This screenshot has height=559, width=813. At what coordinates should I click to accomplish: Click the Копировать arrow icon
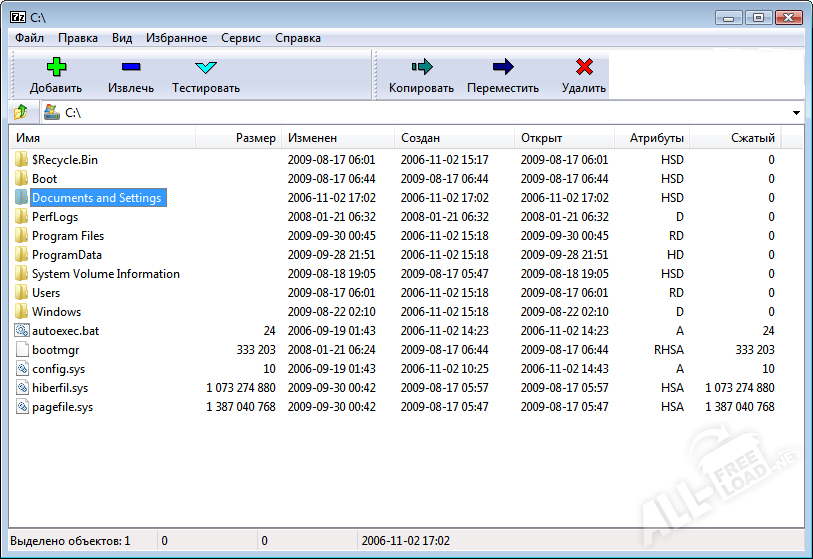tap(421, 68)
